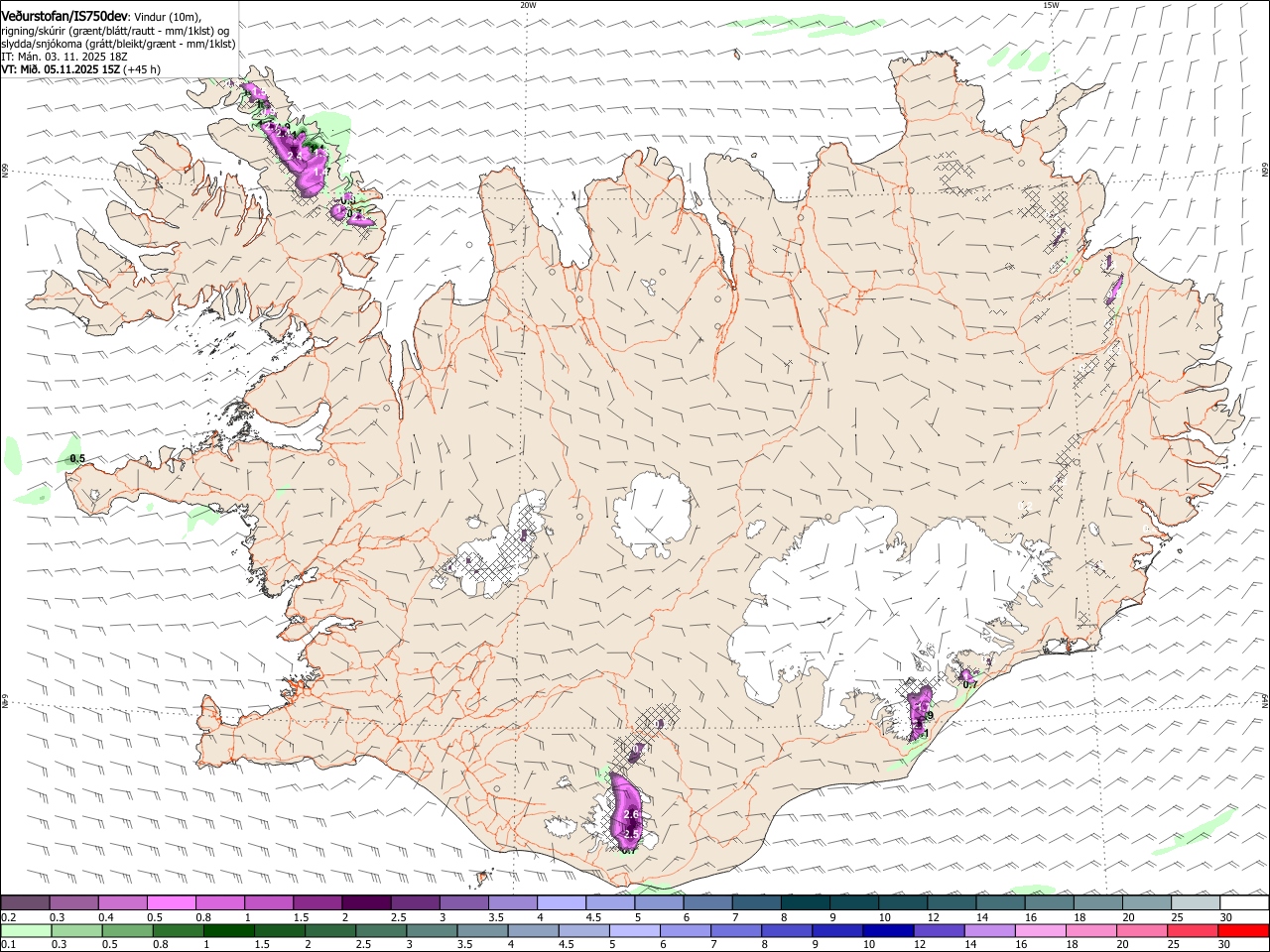
Task: Select the dark blue lower swatch between 10 and 12
Action: (888, 930)
